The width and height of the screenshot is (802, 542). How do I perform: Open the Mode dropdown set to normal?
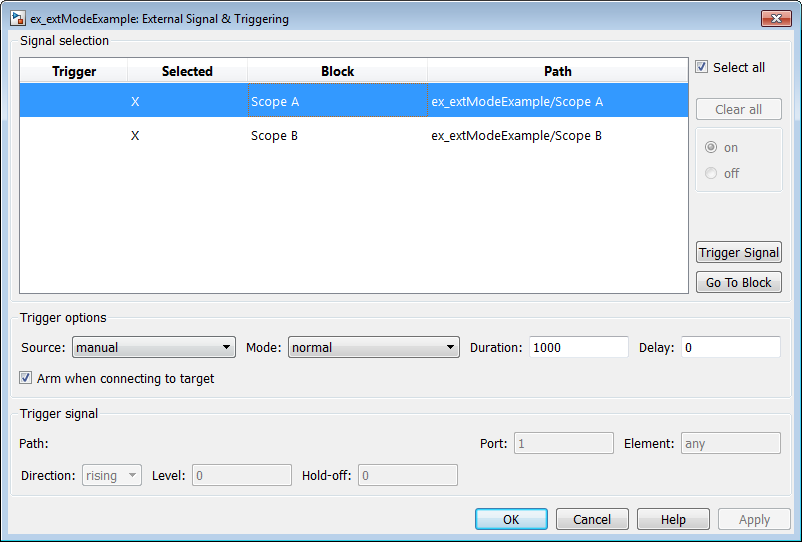coord(374,347)
